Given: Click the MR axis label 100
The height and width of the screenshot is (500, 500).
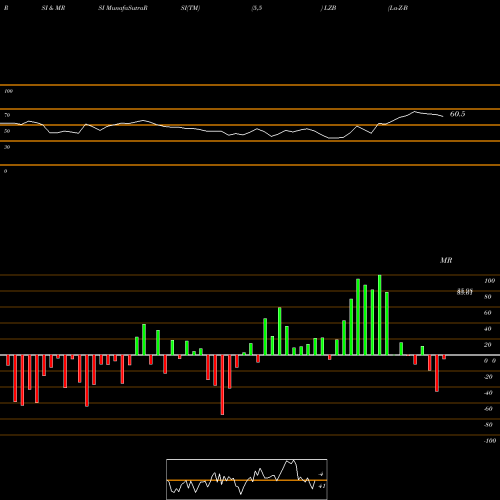Looking at the screenshot, I should coord(489,281).
